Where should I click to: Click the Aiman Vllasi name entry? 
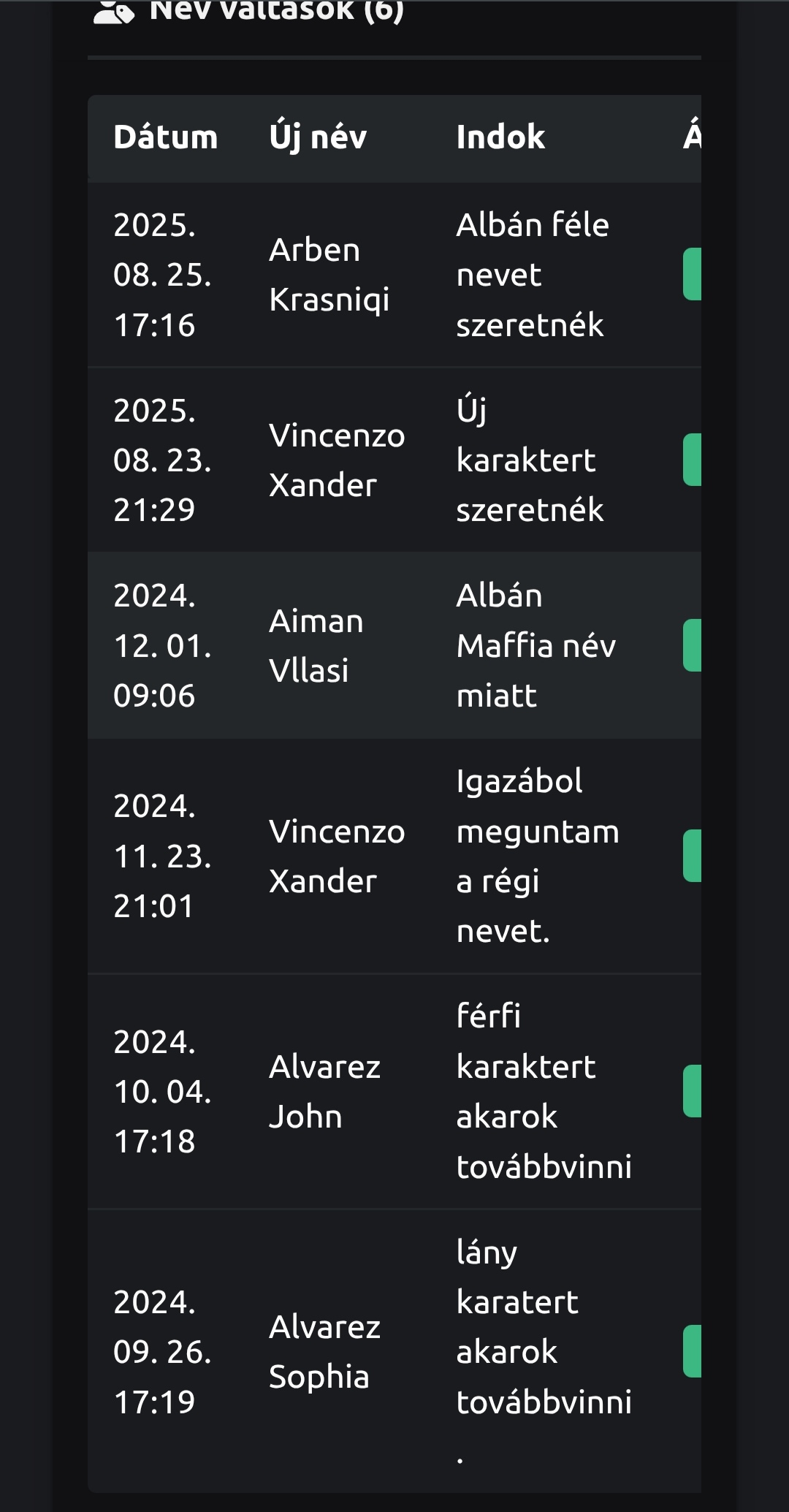coord(316,646)
